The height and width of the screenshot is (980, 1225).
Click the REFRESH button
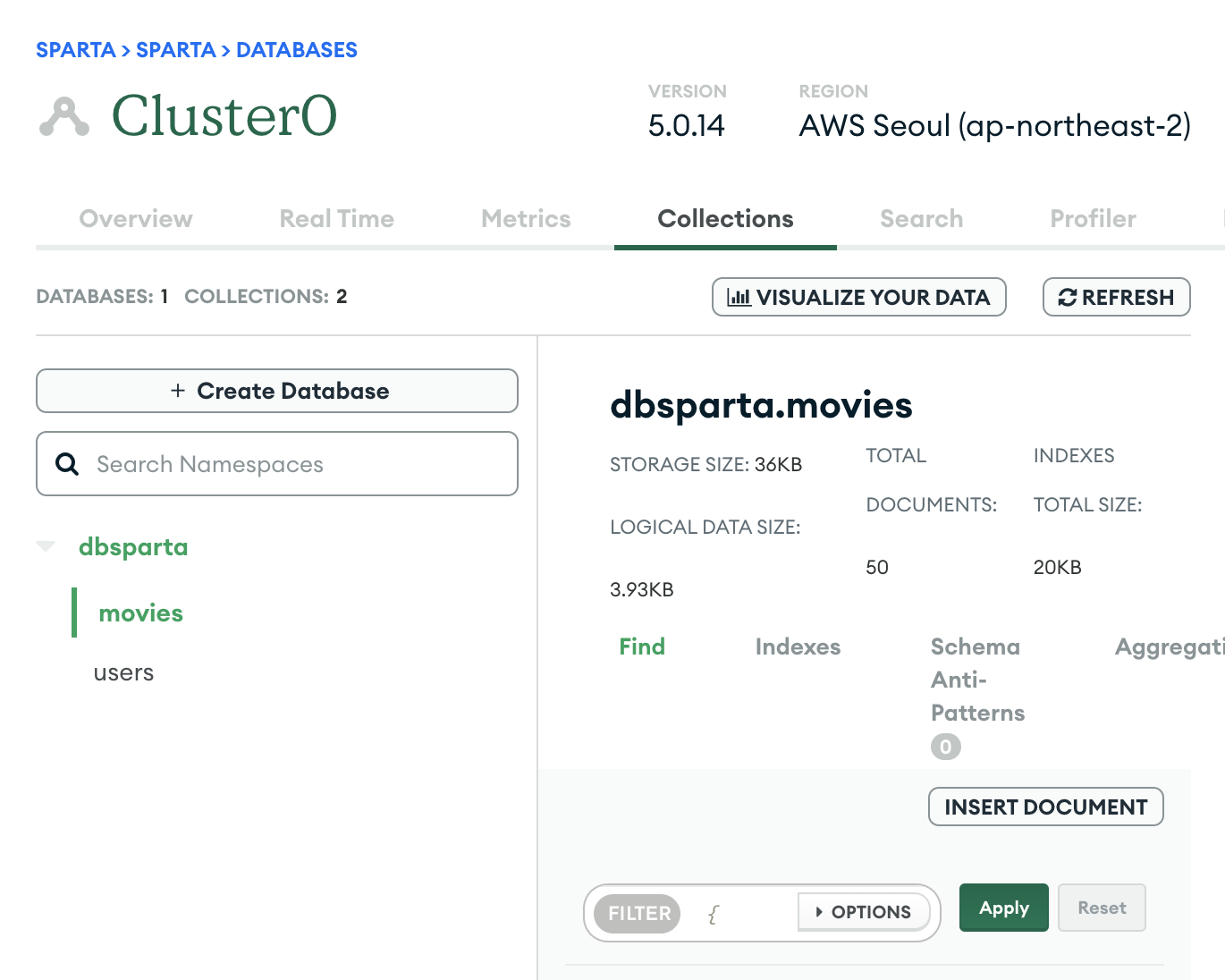pos(1117,297)
